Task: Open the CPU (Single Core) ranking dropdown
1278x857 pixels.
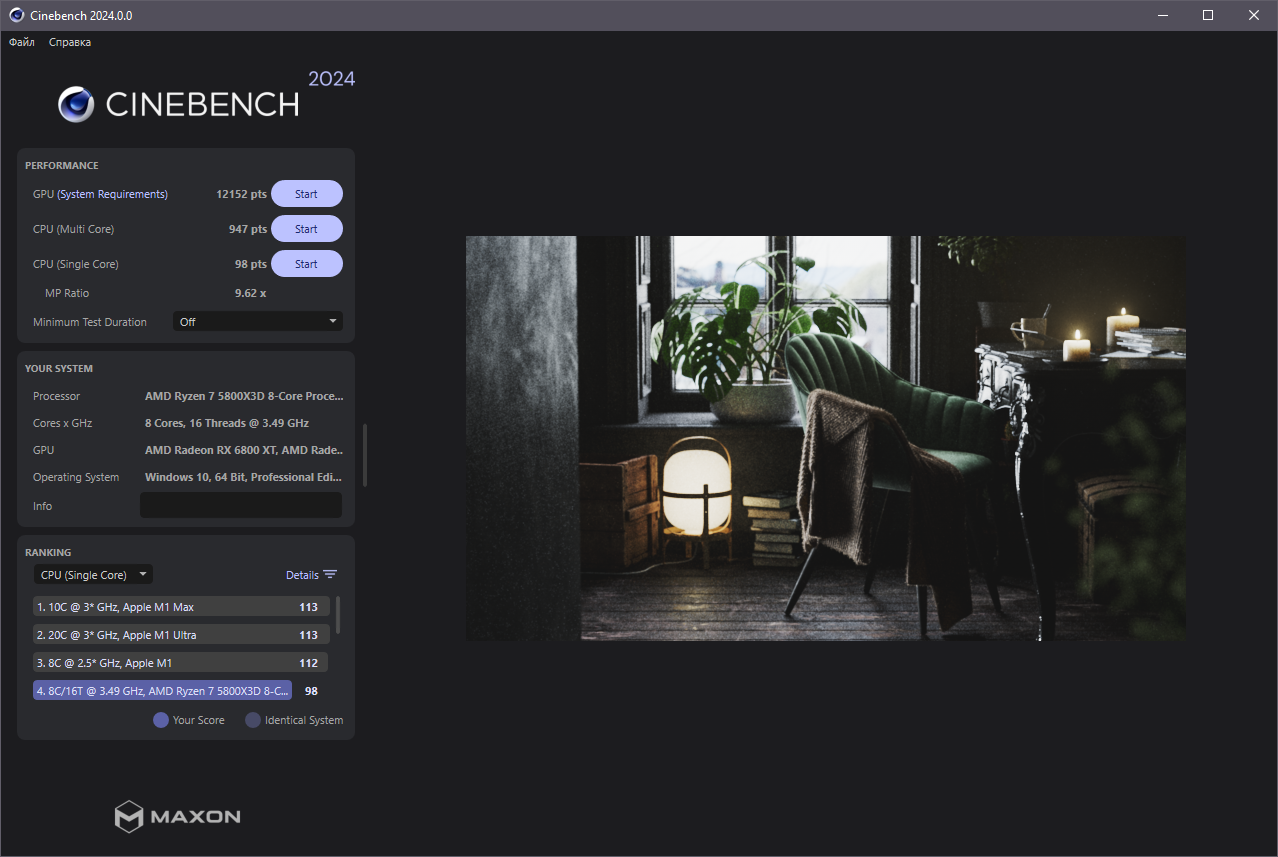Action: point(93,575)
